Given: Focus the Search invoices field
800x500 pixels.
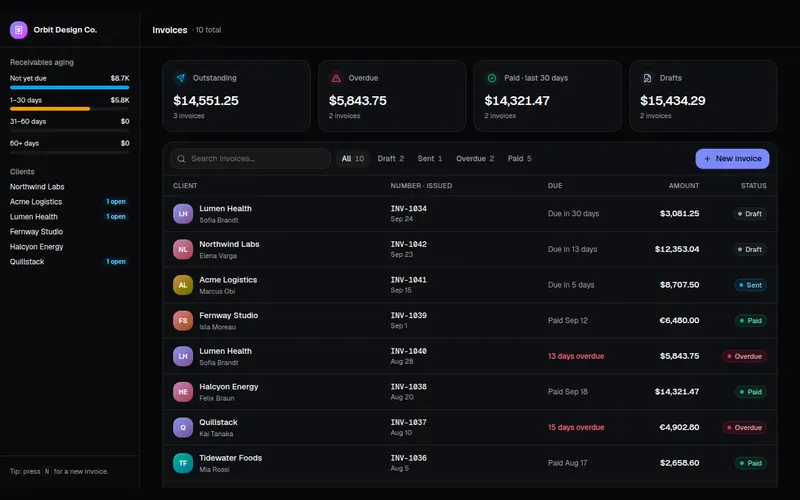Looking at the screenshot, I should point(251,159).
